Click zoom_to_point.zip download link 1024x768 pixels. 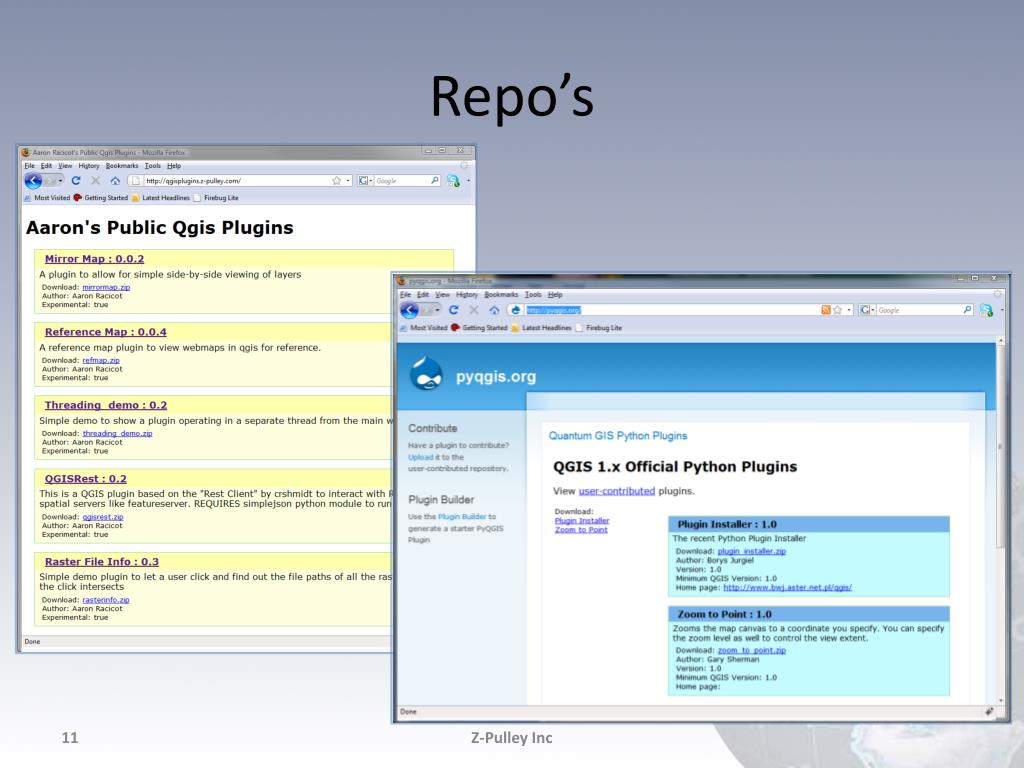pyautogui.click(x=752, y=650)
